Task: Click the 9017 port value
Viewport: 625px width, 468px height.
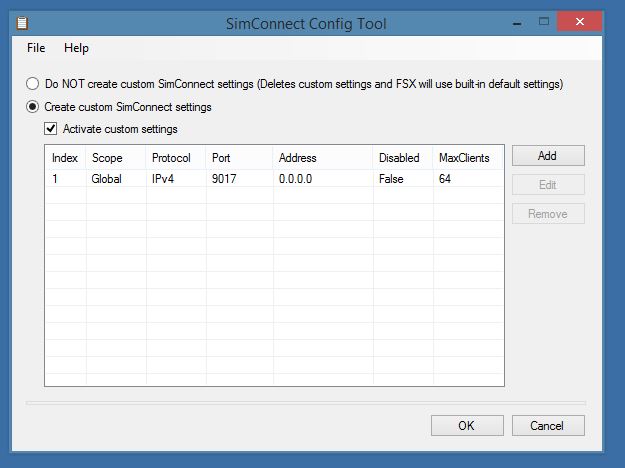Action: tap(224, 179)
